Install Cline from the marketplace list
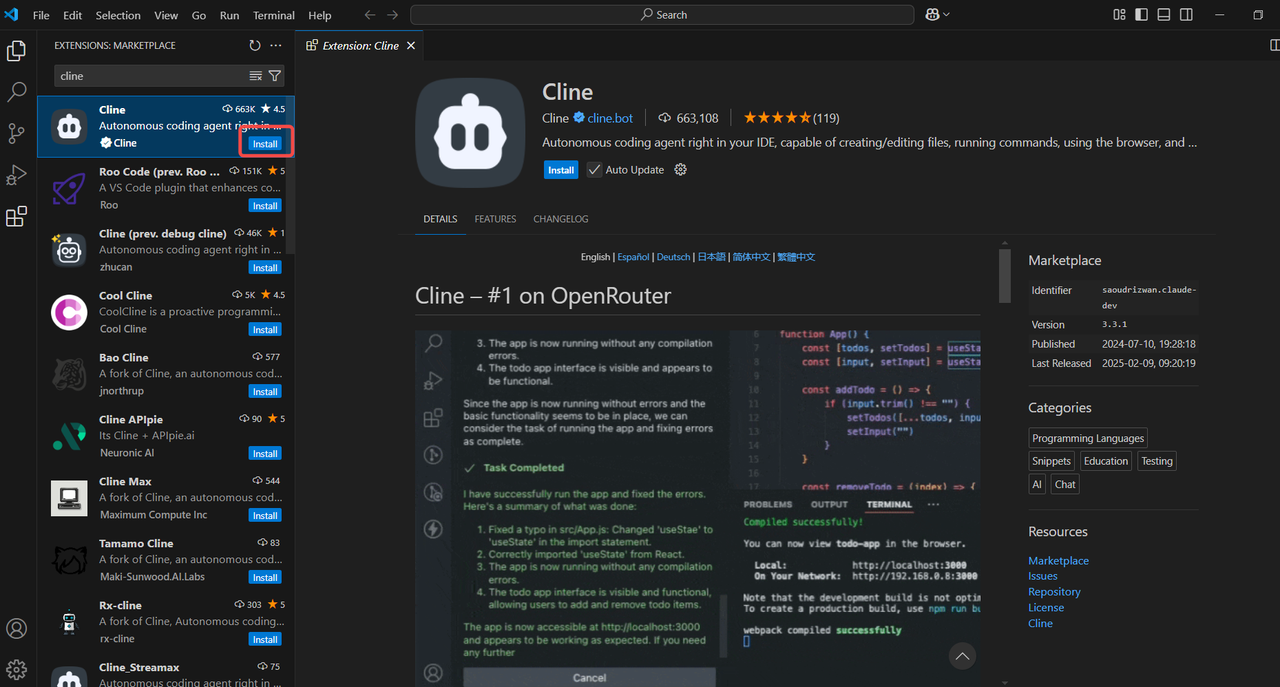 click(x=265, y=144)
